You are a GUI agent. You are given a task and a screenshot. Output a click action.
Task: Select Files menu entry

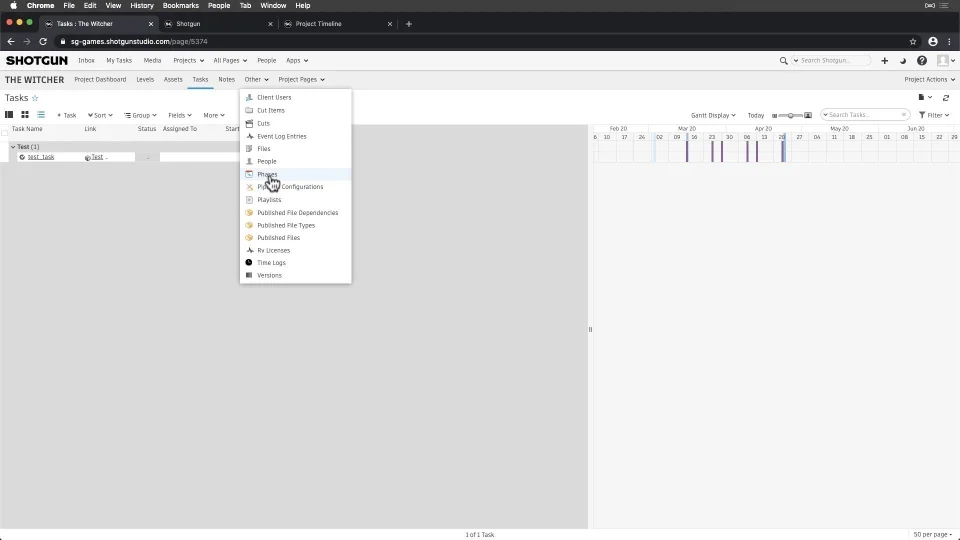[x=264, y=149]
